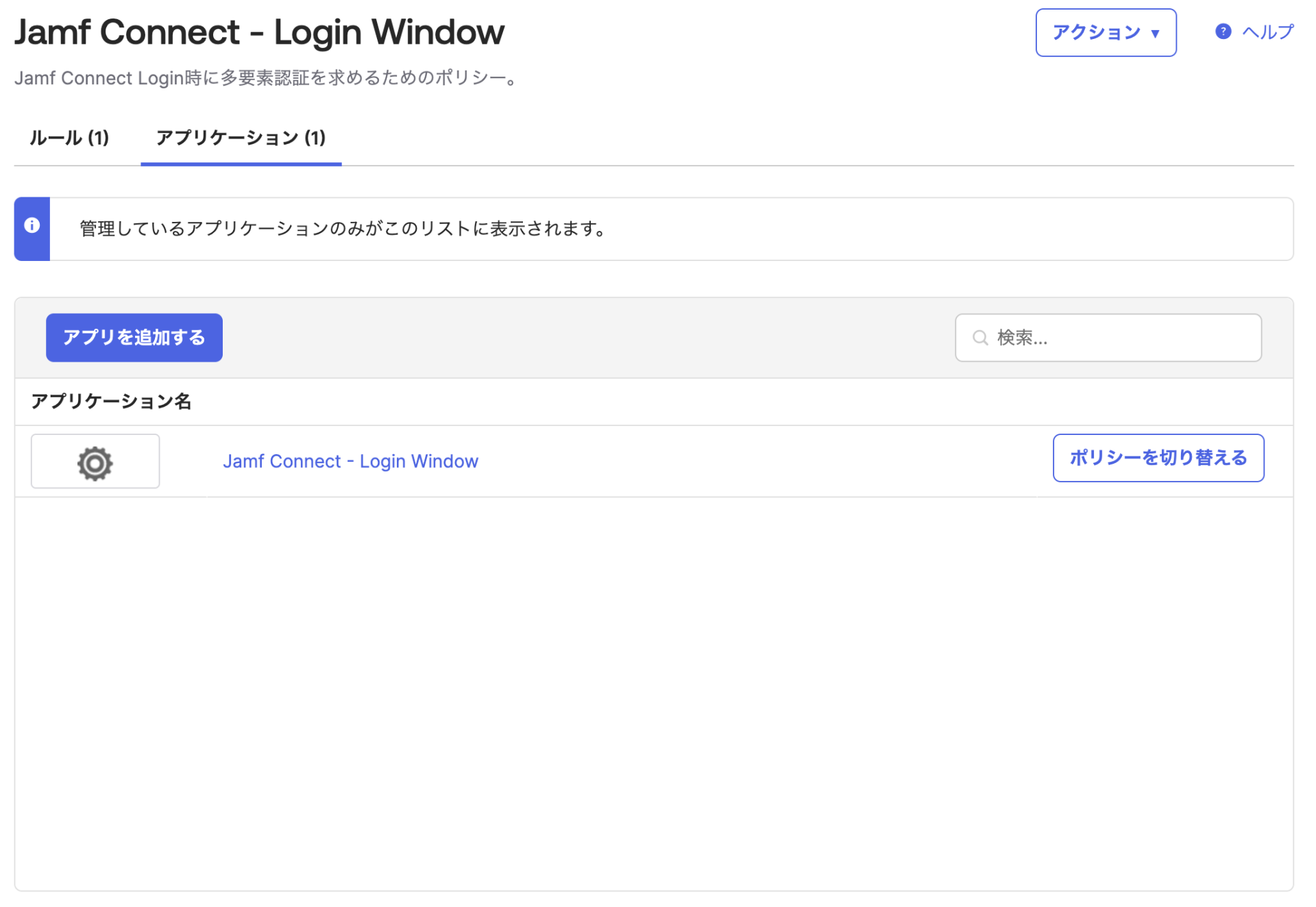Screen dimensions: 1316x907
Task: Click inside the 検索 search field
Action: [1107, 337]
